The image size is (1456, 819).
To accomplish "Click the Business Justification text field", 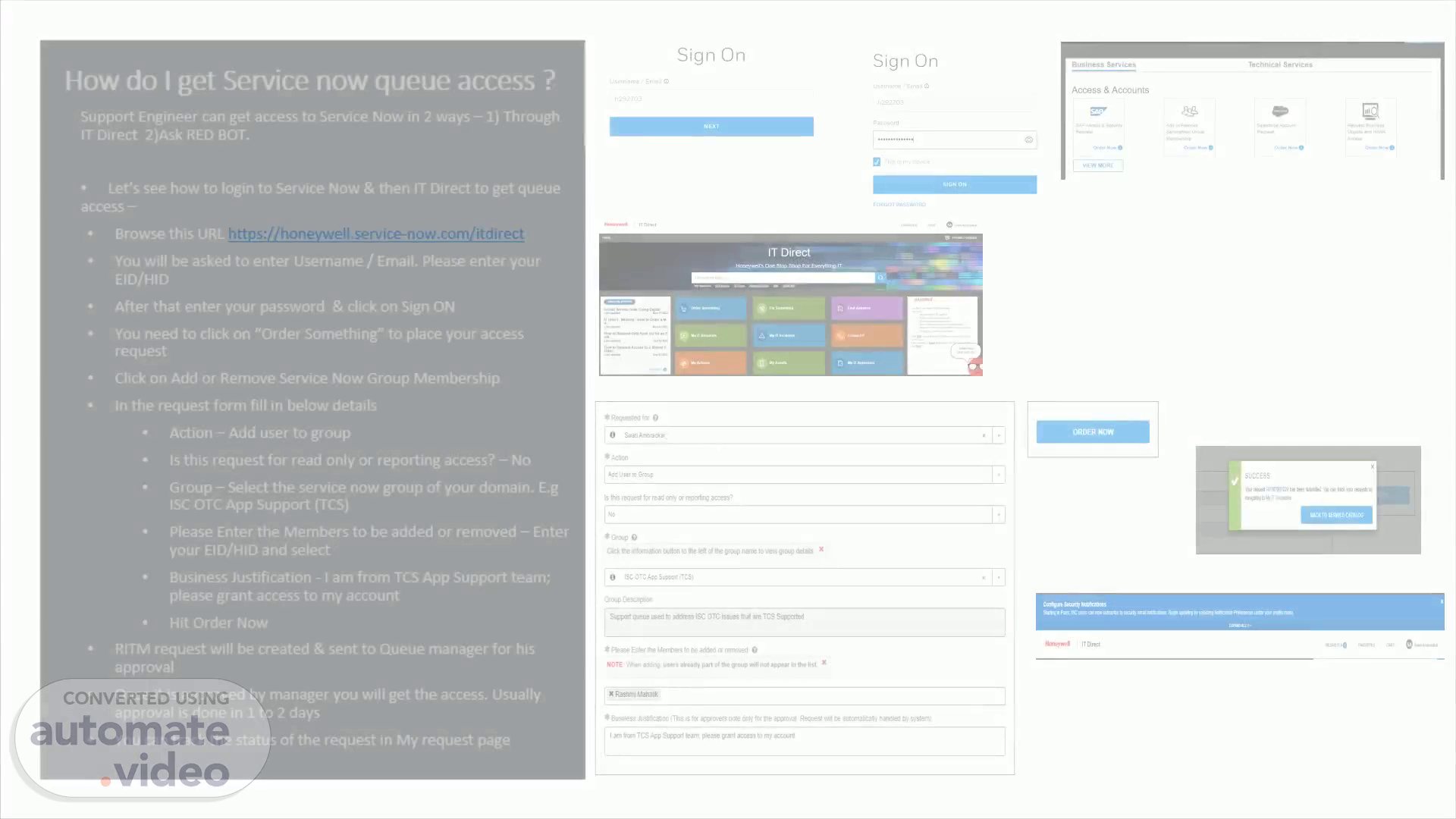I will click(804, 741).
